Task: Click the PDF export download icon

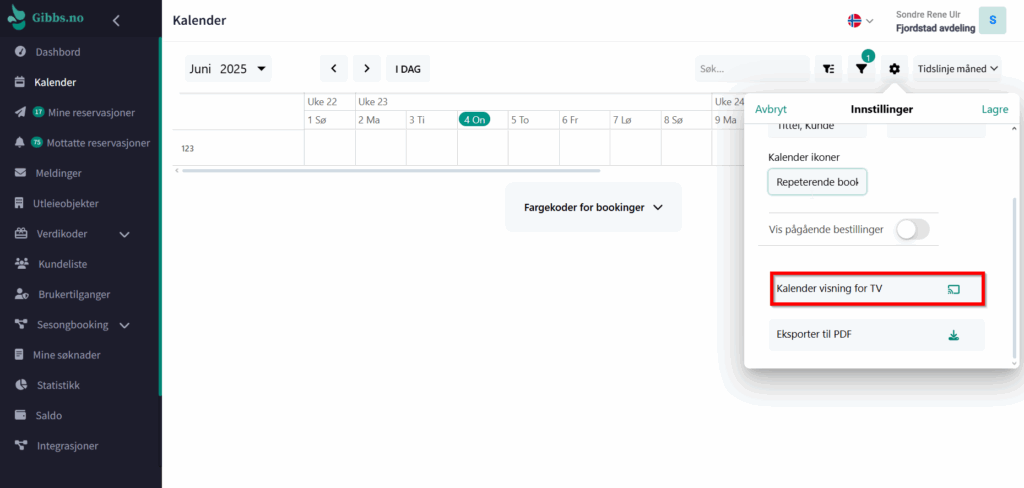Action: 953,335
